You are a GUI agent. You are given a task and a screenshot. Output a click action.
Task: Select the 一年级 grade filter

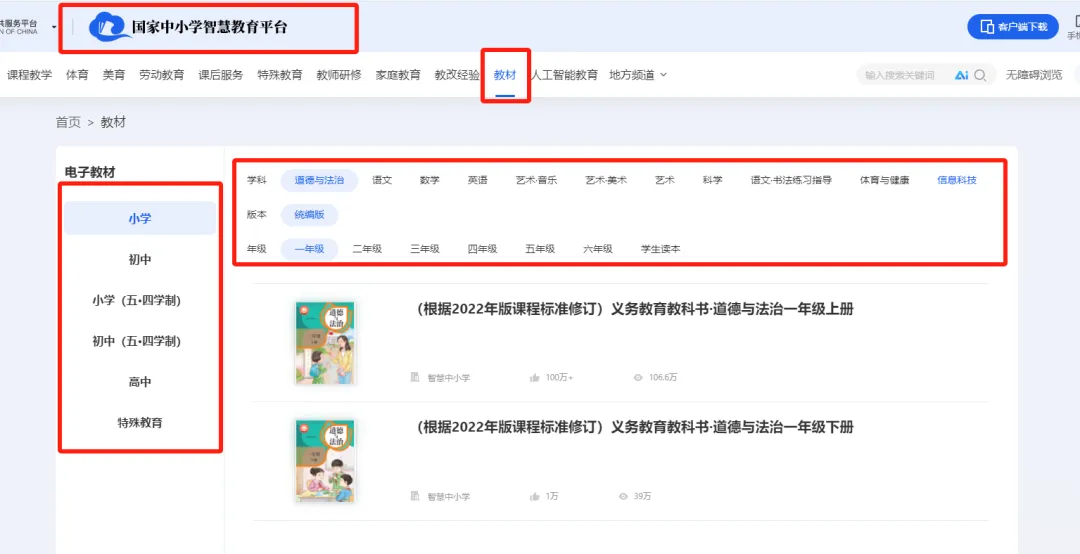tap(309, 249)
